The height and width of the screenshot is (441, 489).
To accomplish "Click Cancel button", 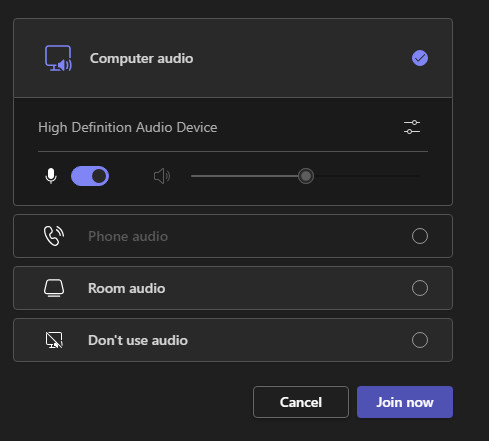I will click(x=301, y=402).
